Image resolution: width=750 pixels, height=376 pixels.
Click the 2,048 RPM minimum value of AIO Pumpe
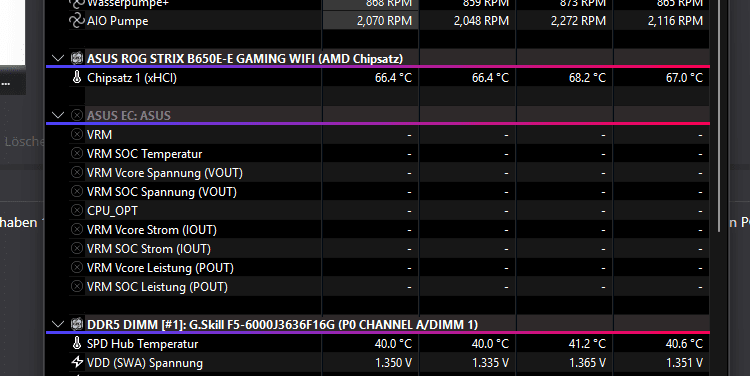click(481, 21)
